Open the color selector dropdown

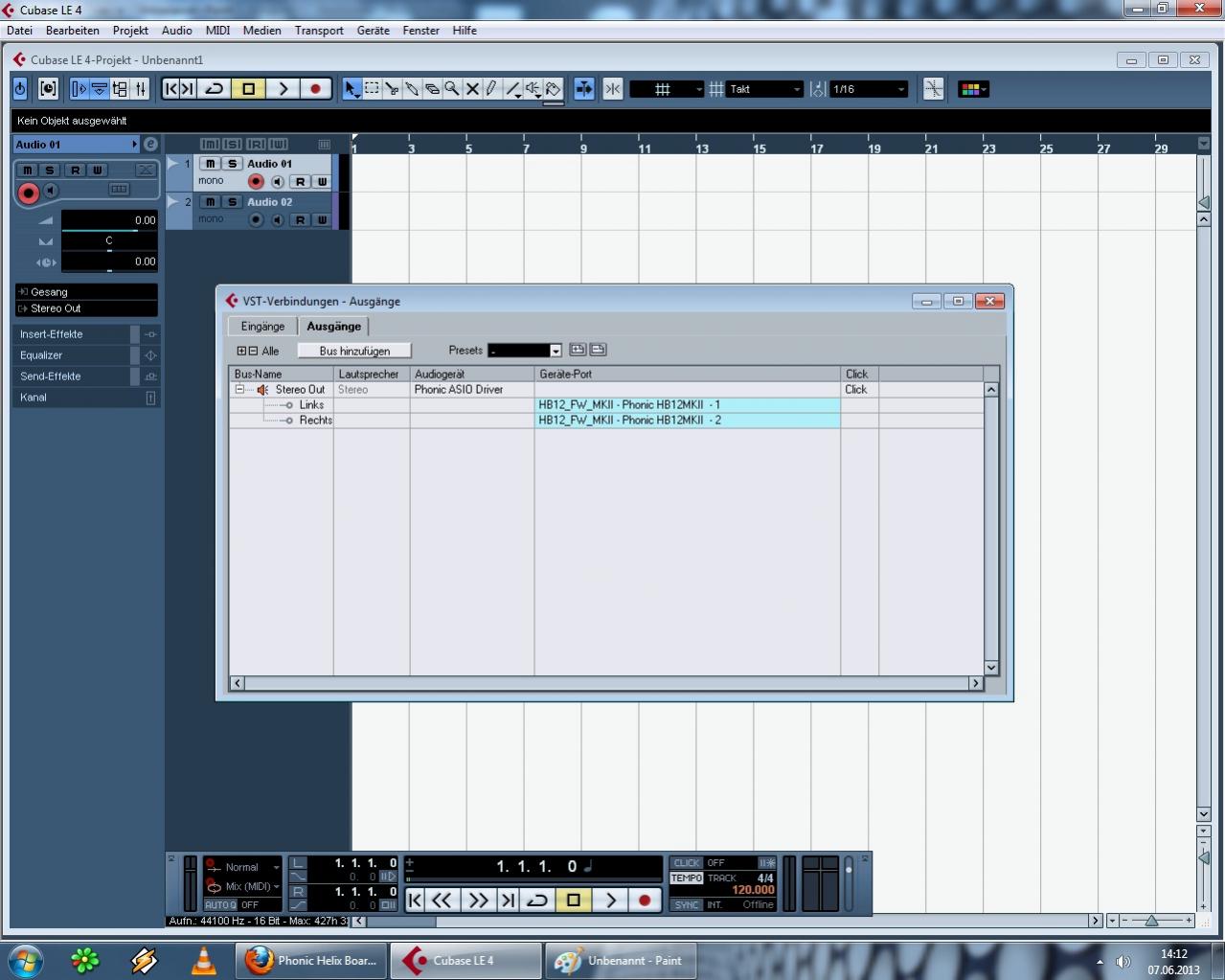click(973, 89)
